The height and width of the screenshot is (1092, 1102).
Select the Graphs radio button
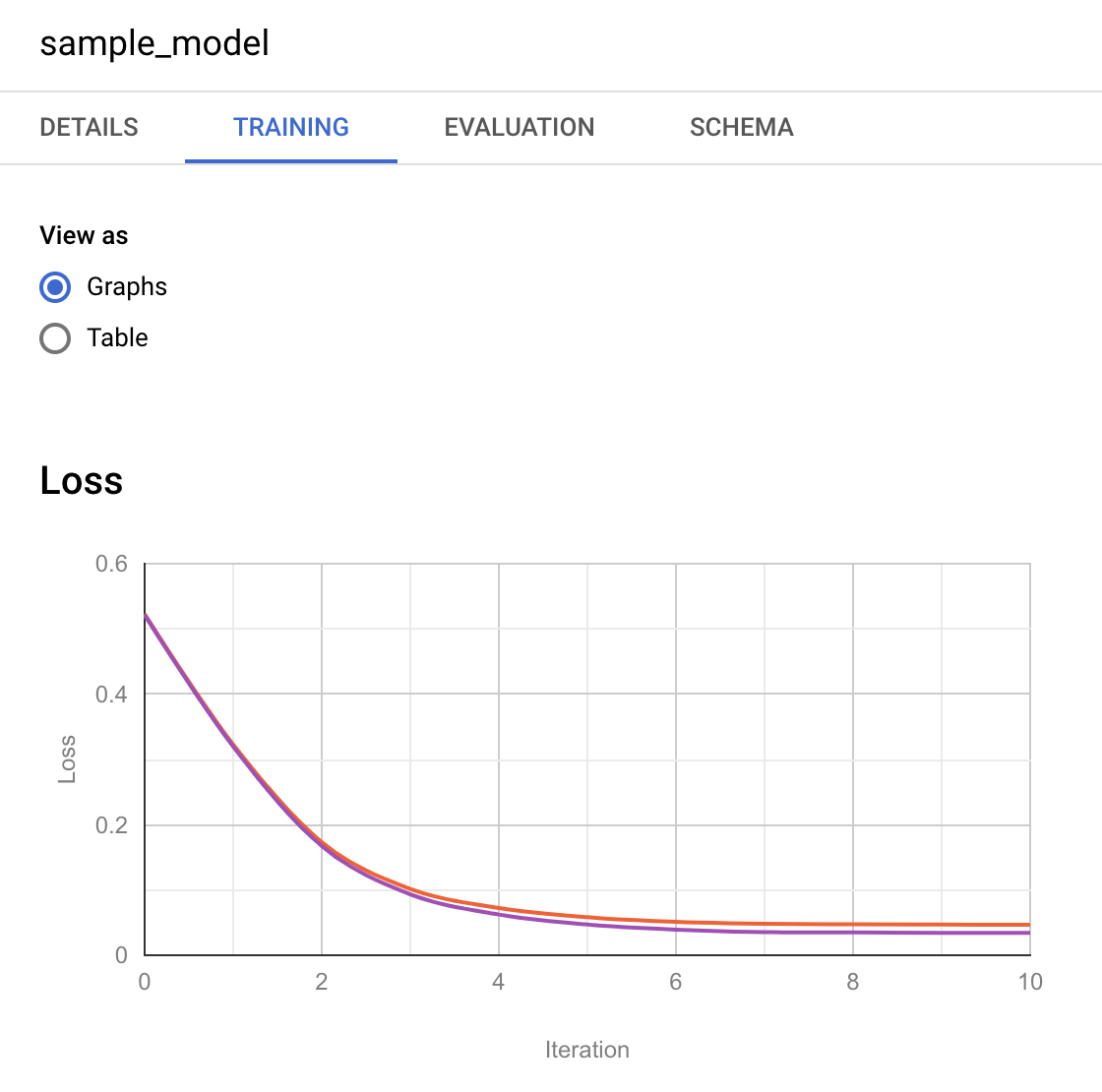tap(55, 287)
